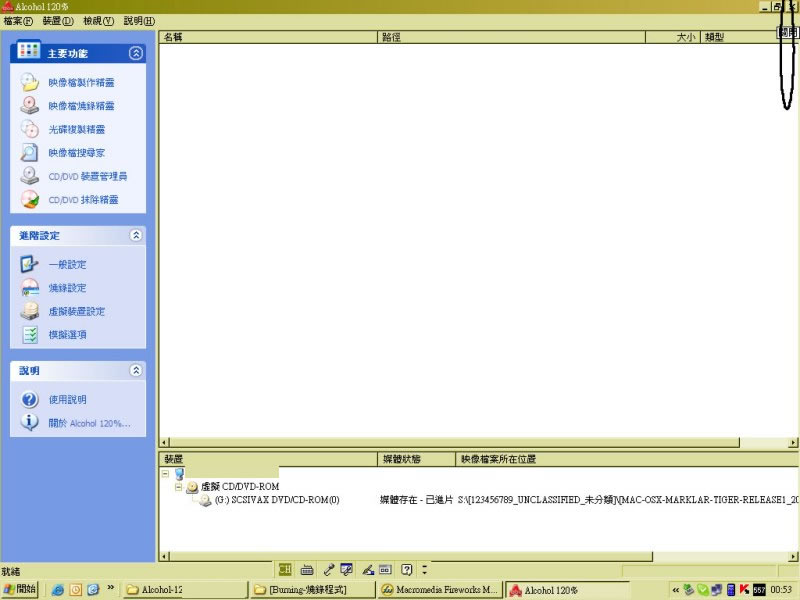This screenshot has width=800, height=600.
Task: Click the 媒體狀態 column header
Action: click(x=416, y=459)
